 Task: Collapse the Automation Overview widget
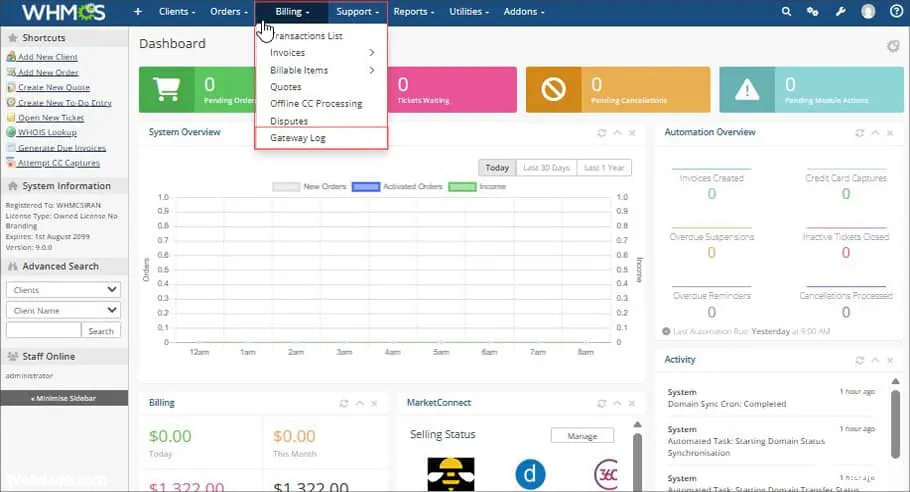click(x=875, y=133)
